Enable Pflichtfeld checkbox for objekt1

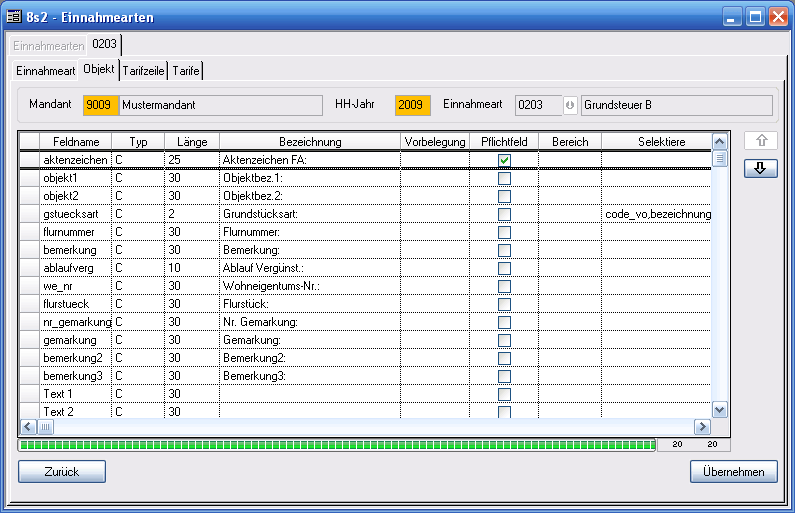click(504, 178)
